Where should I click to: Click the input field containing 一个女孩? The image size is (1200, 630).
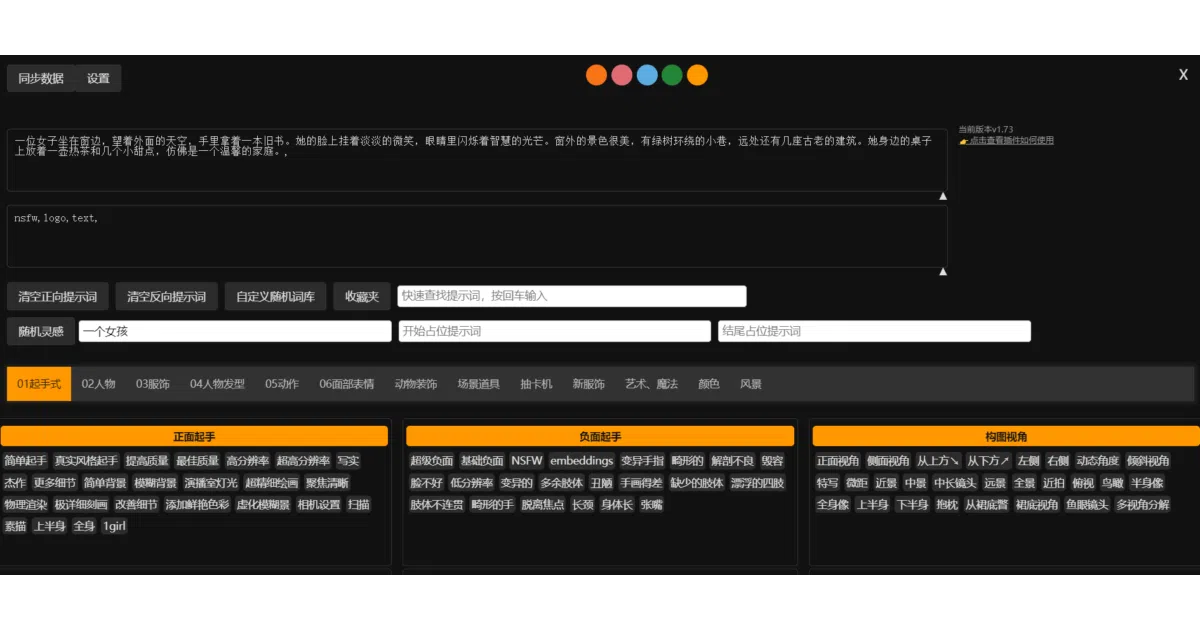[235, 331]
